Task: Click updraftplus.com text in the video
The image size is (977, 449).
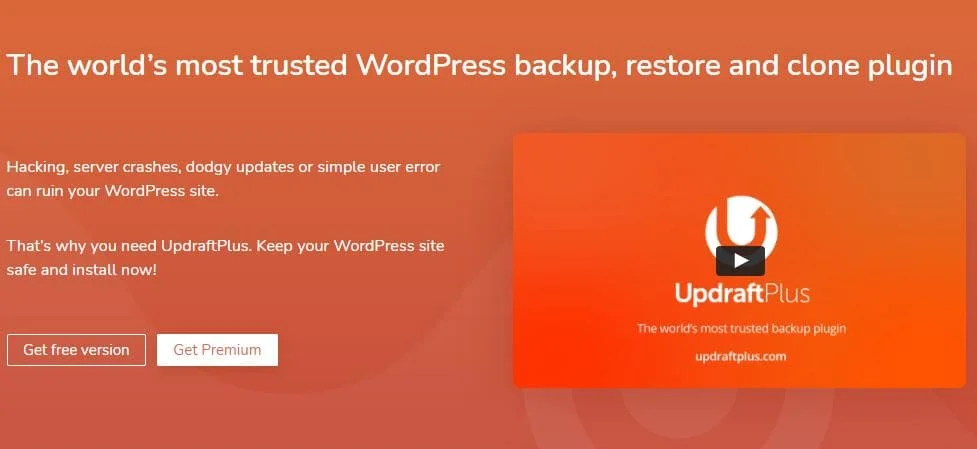Action: [740, 357]
